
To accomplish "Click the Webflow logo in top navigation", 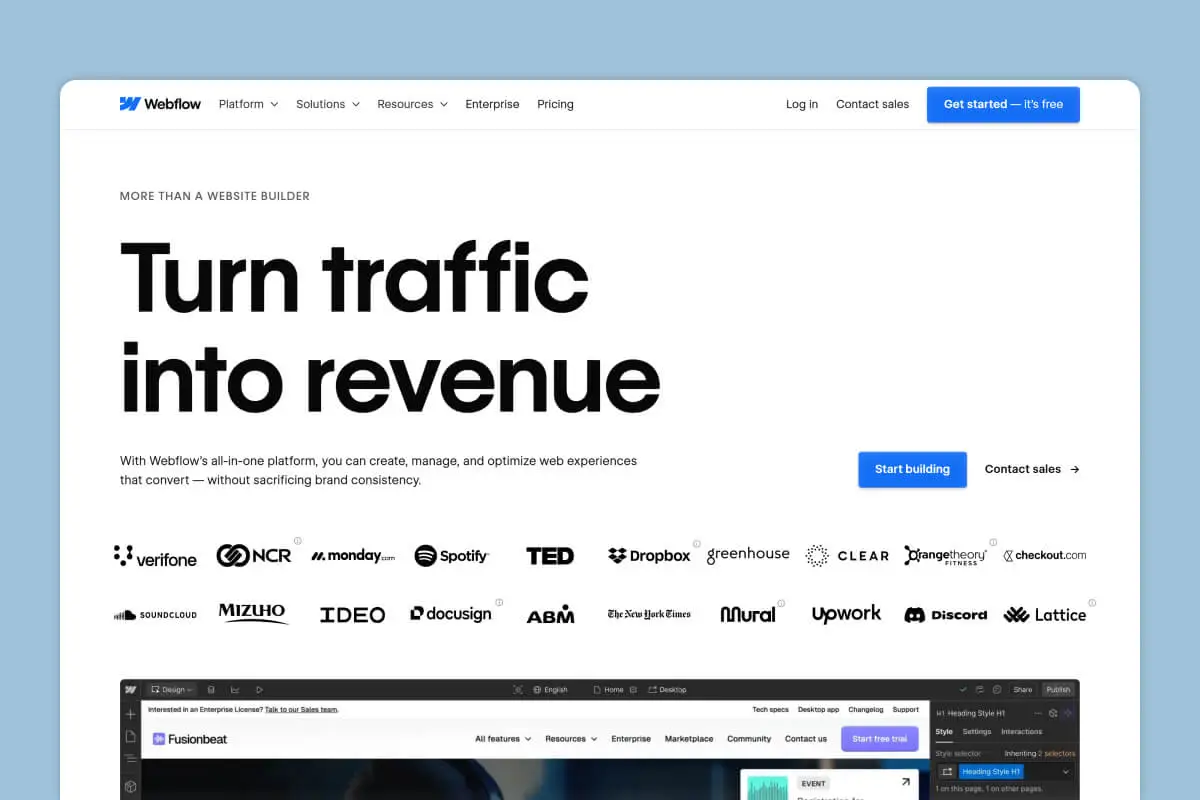I will [160, 104].
